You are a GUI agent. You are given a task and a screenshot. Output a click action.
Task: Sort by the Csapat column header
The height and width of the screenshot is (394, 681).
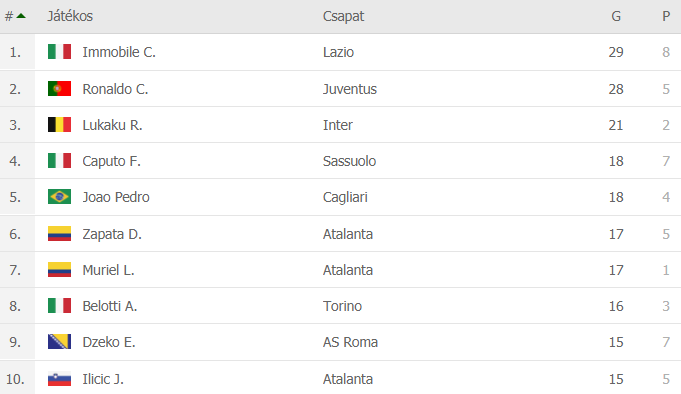pyautogui.click(x=343, y=16)
